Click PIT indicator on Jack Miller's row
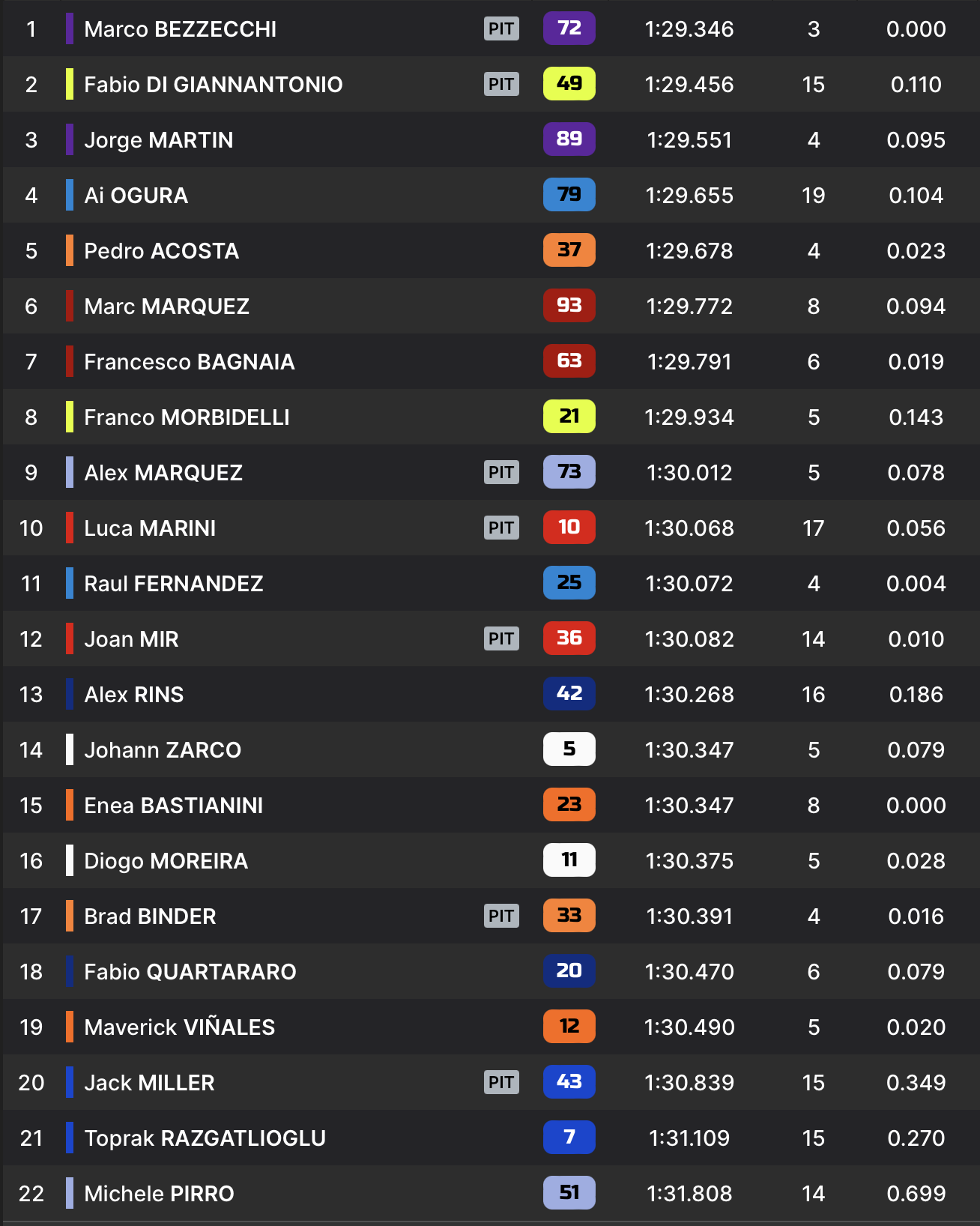Image resolution: width=980 pixels, height=1226 pixels. click(x=501, y=1082)
